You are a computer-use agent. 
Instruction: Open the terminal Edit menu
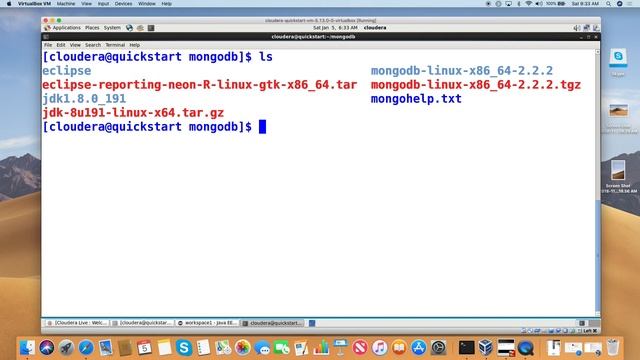61,45
